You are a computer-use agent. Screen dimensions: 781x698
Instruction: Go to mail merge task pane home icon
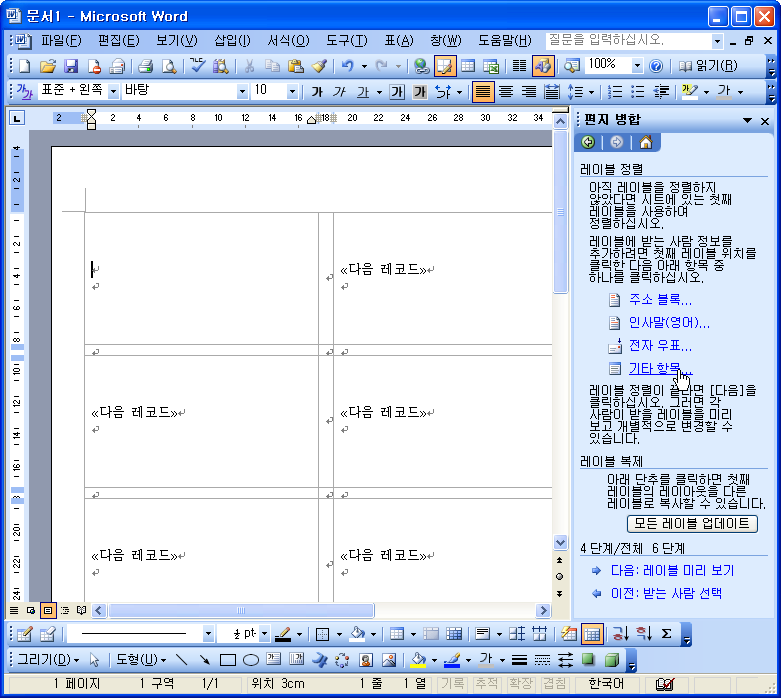click(x=646, y=142)
